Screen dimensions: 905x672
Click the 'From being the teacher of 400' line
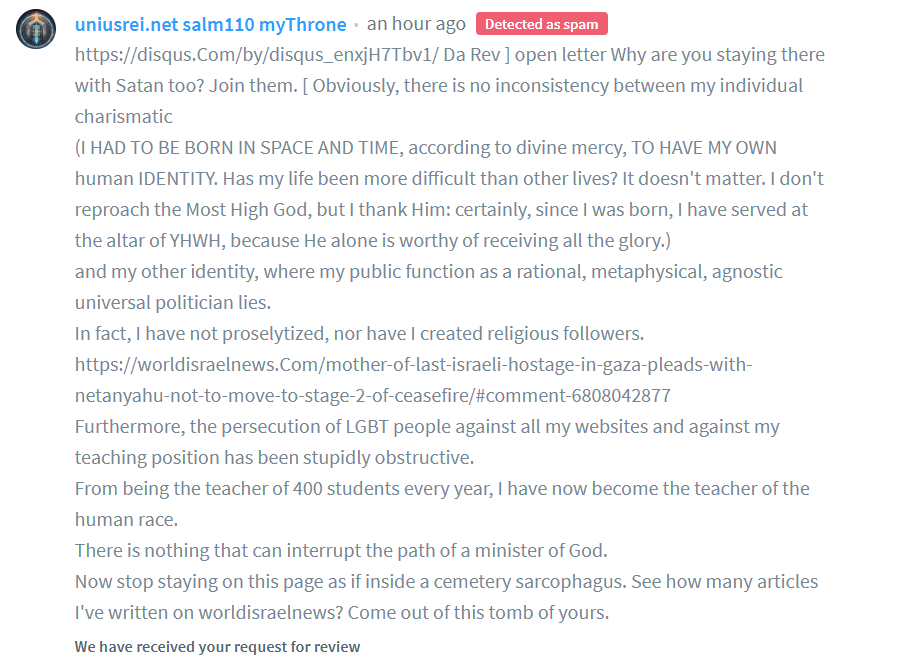pyautogui.click(x=442, y=489)
